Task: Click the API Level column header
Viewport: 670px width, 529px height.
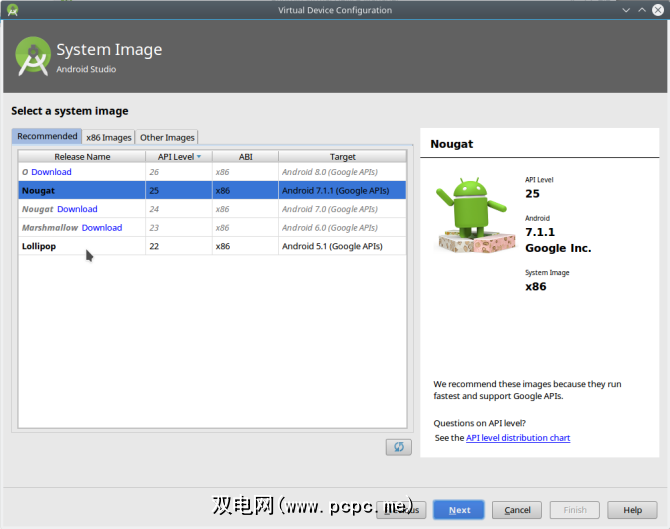Action: (x=179, y=157)
